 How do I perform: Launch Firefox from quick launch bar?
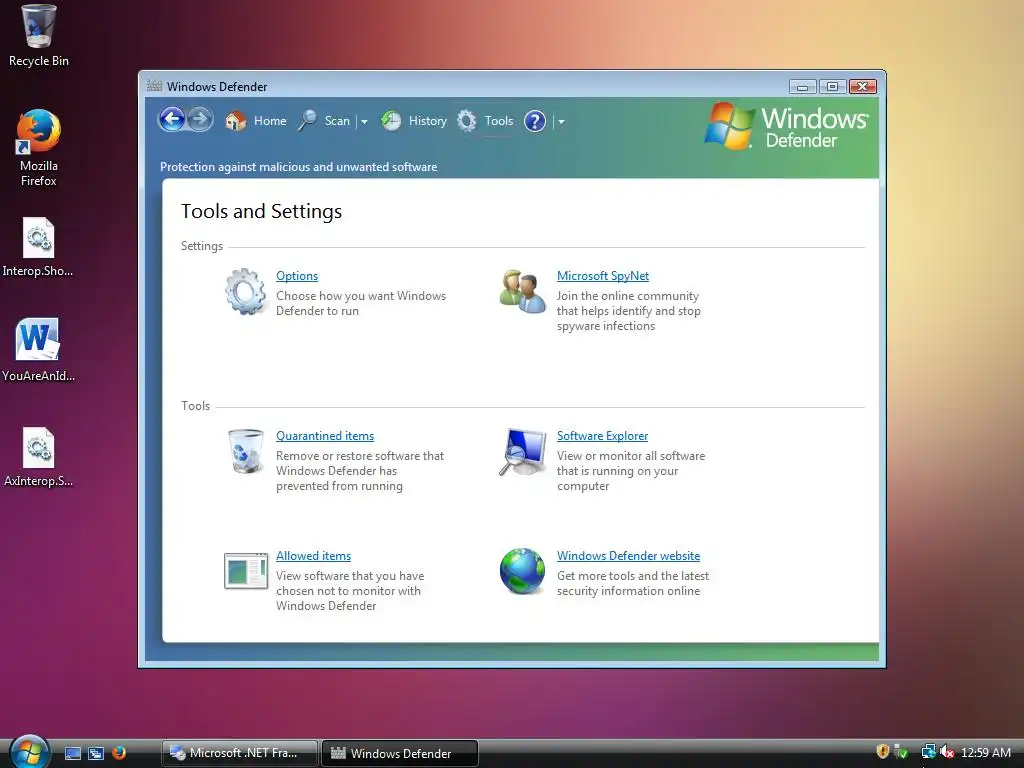[x=119, y=753]
